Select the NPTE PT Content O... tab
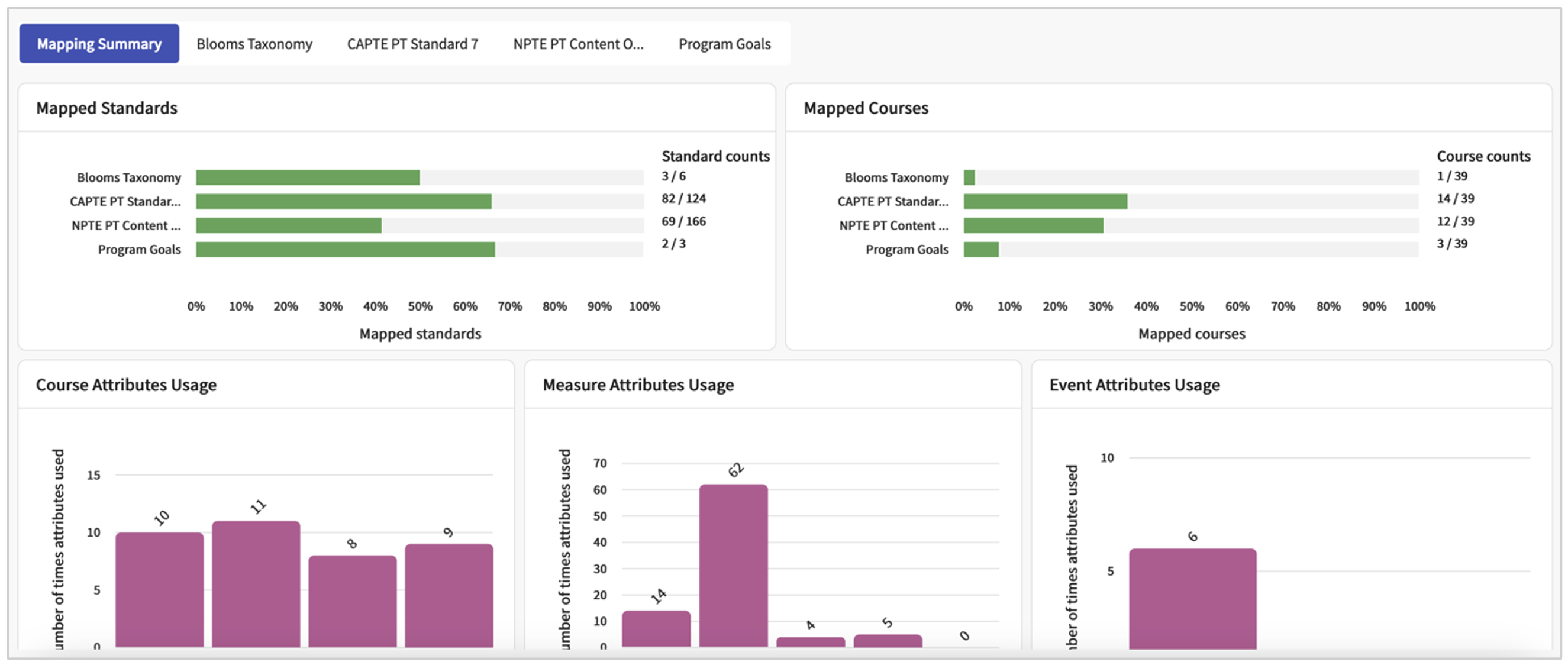Image resolution: width=1568 pixels, height=665 pixels. (x=577, y=44)
